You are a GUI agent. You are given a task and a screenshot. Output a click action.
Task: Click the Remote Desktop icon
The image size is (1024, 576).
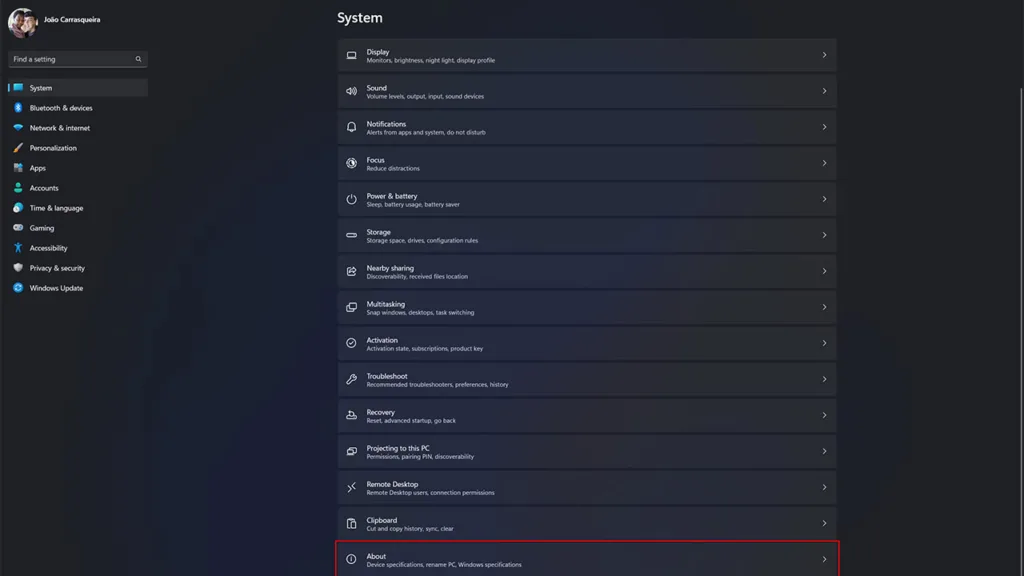click(351, 487)
